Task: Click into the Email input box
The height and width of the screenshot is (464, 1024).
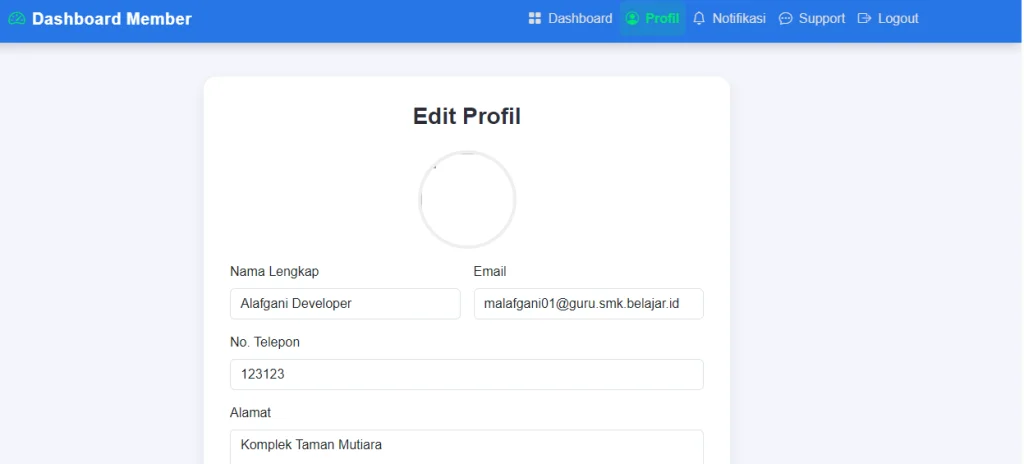Action: pyautogui.click(x=588, y=304)
